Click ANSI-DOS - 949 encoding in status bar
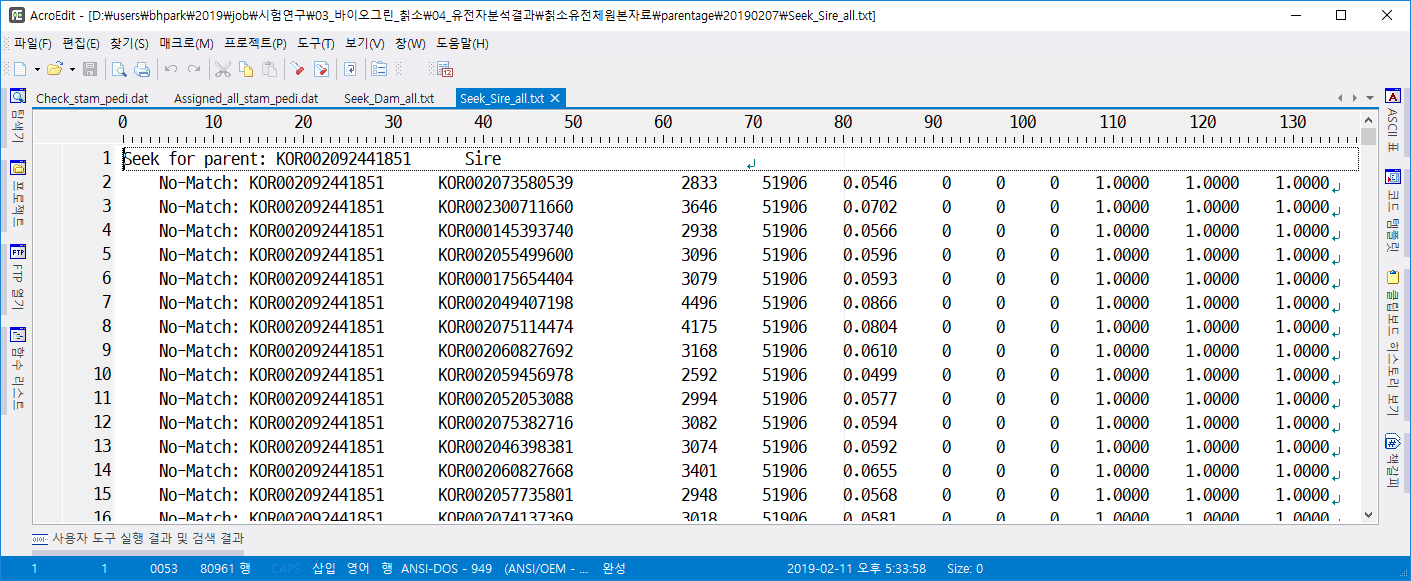1411x581 pixels. 447,568
